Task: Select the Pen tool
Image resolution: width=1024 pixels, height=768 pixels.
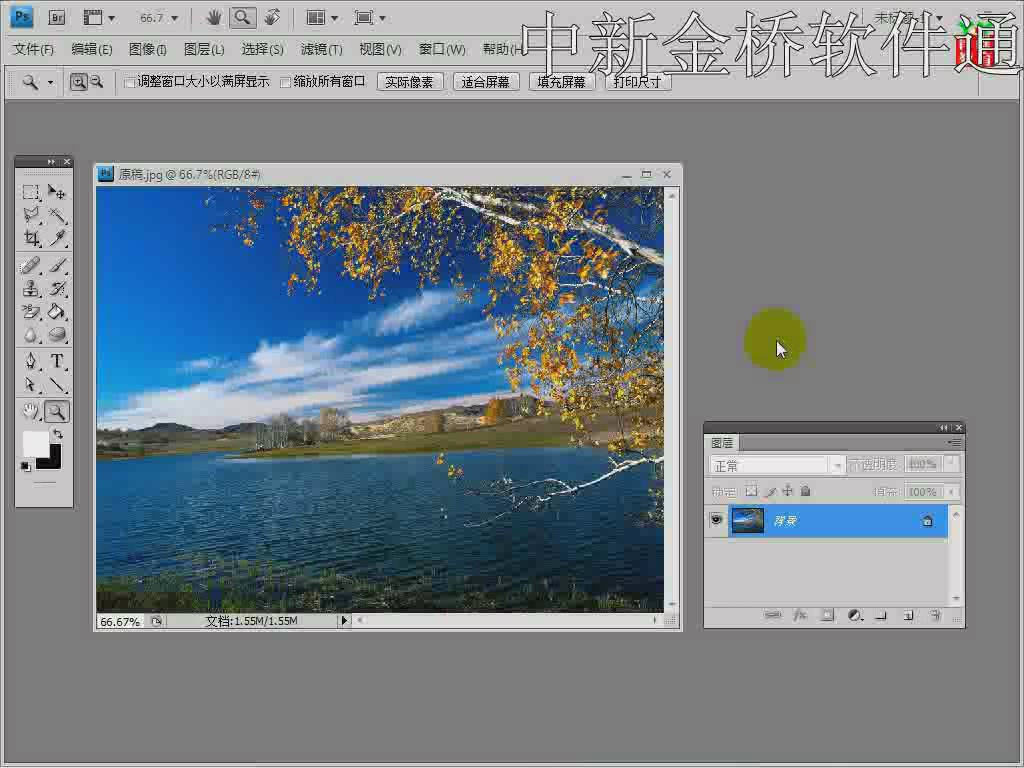Action: (x=31, y=361)
